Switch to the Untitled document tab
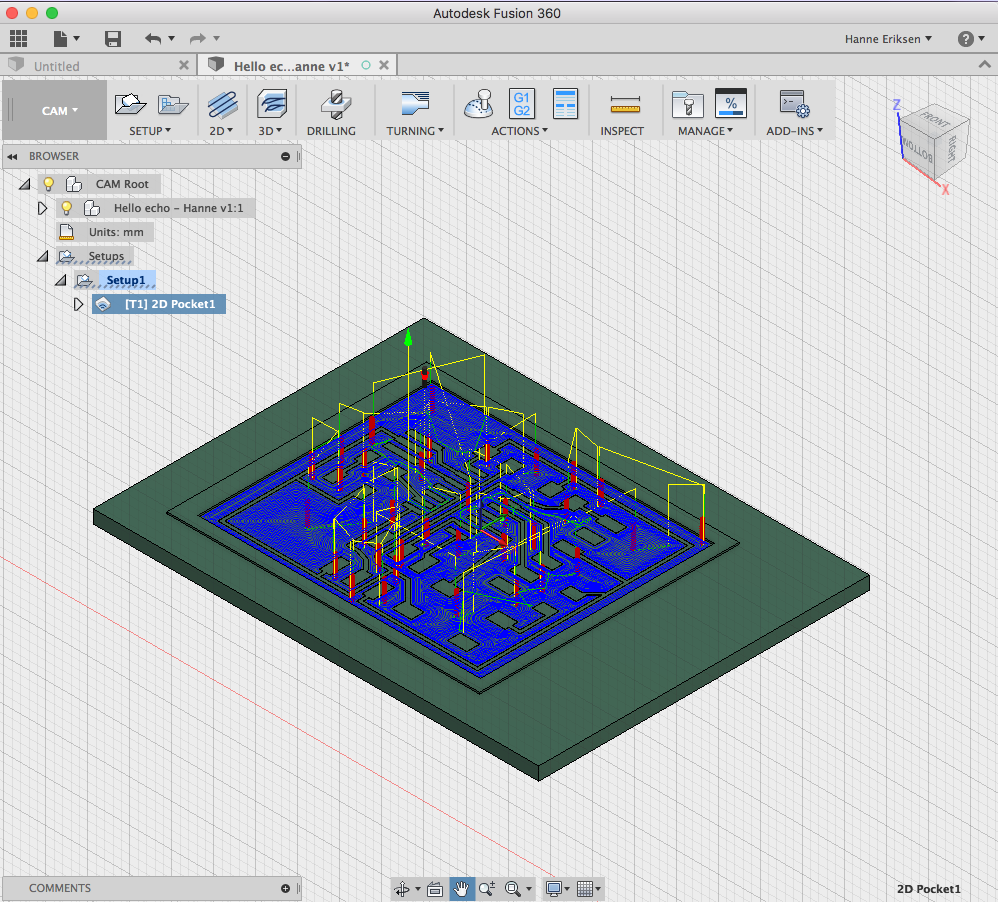The width and height of the screenshot is (998, 902). pyautogui.click(x=99, y=66)
